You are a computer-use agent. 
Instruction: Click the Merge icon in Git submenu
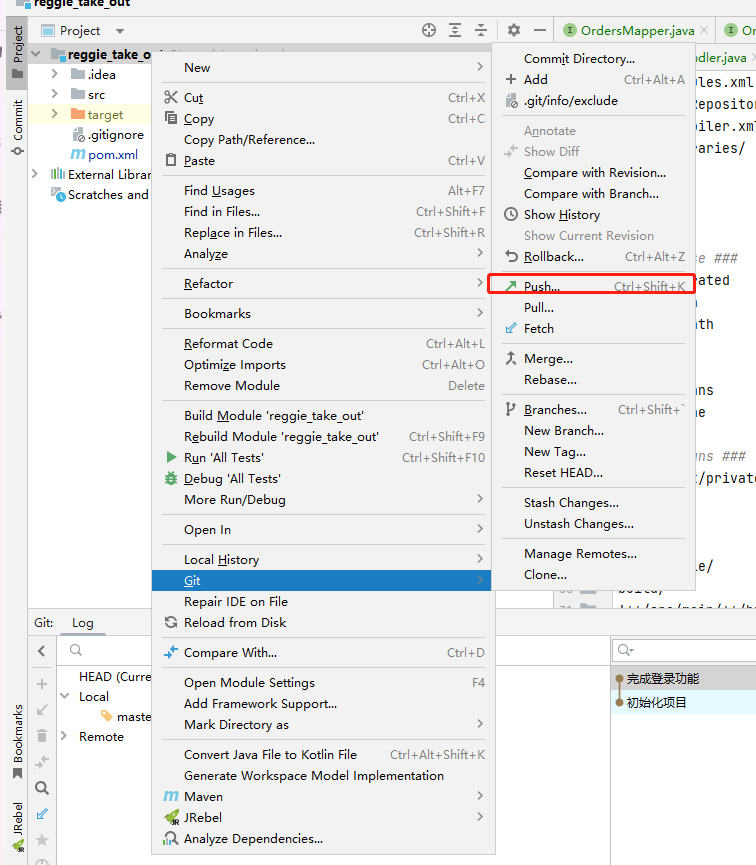click(x=511, y=359)
